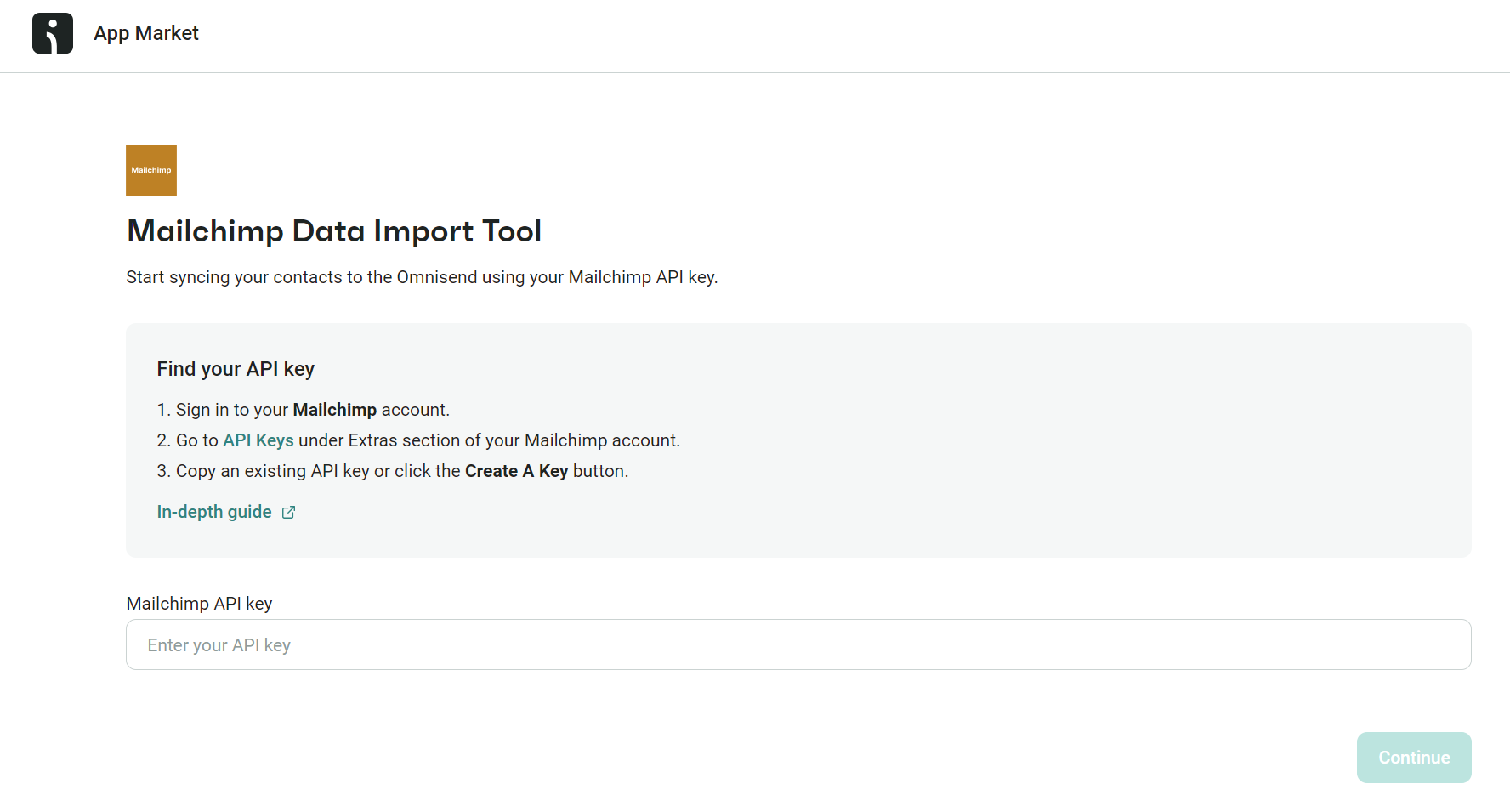Click the Mailchimp Data Import Tool title

[x=334, y=230]
